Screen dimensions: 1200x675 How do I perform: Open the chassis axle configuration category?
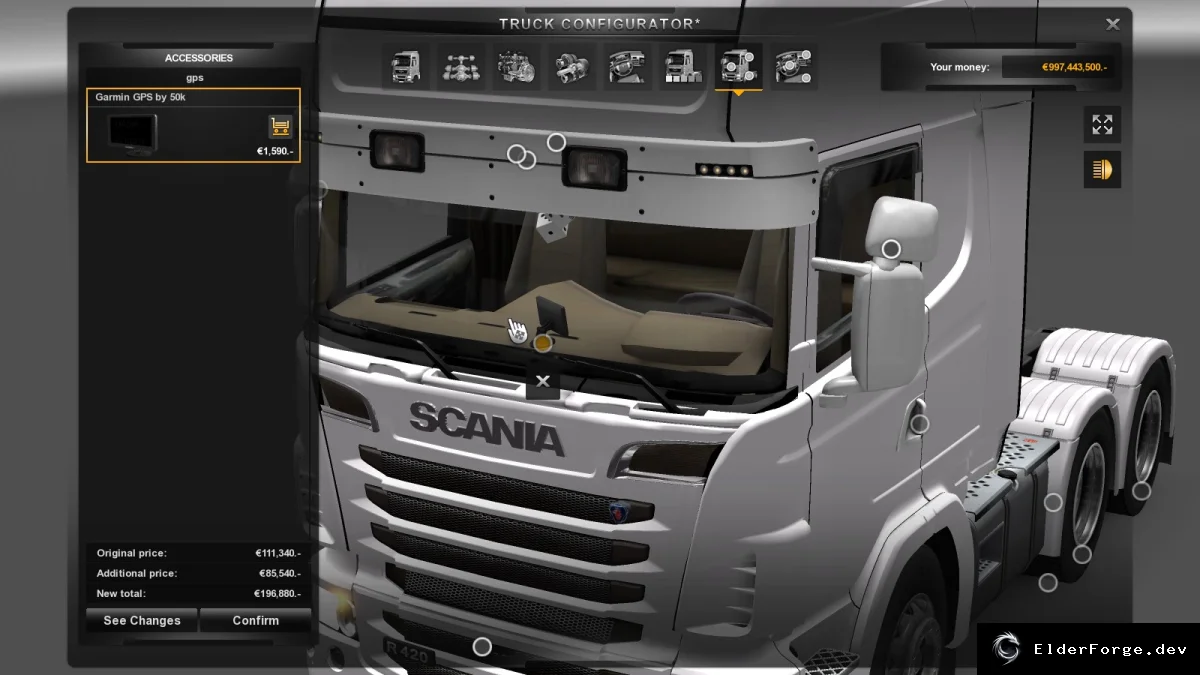[460, 68]
